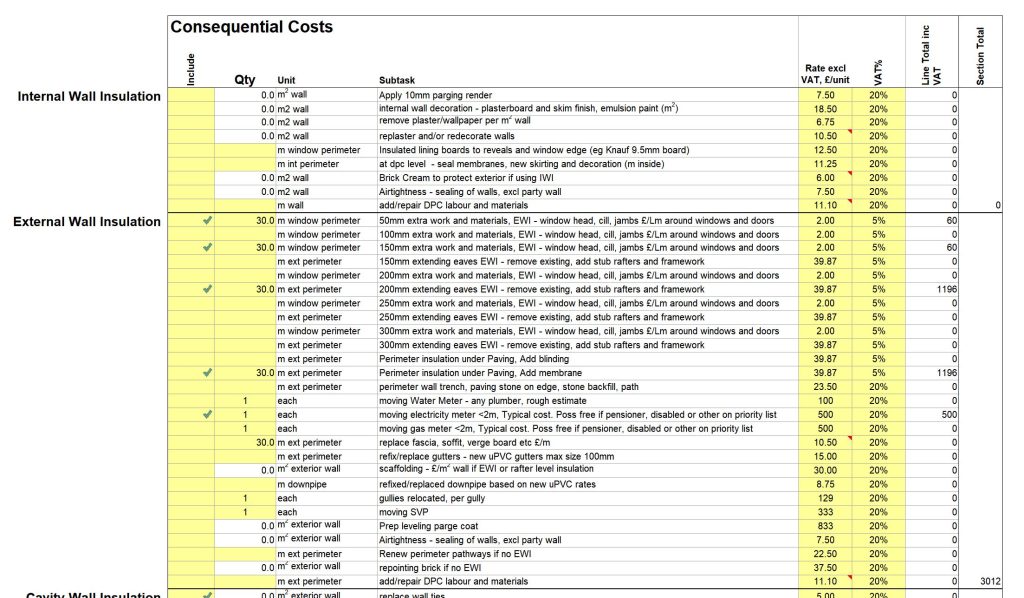This screenshot has width=1024, height=598.
Task: Click rate cell for Prep leveling parge coat
Action: [x=826, y=525]
